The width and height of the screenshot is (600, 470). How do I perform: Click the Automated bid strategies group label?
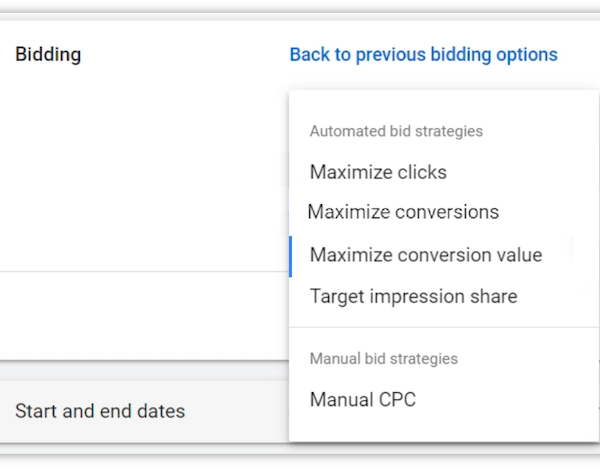coord(396,131)
